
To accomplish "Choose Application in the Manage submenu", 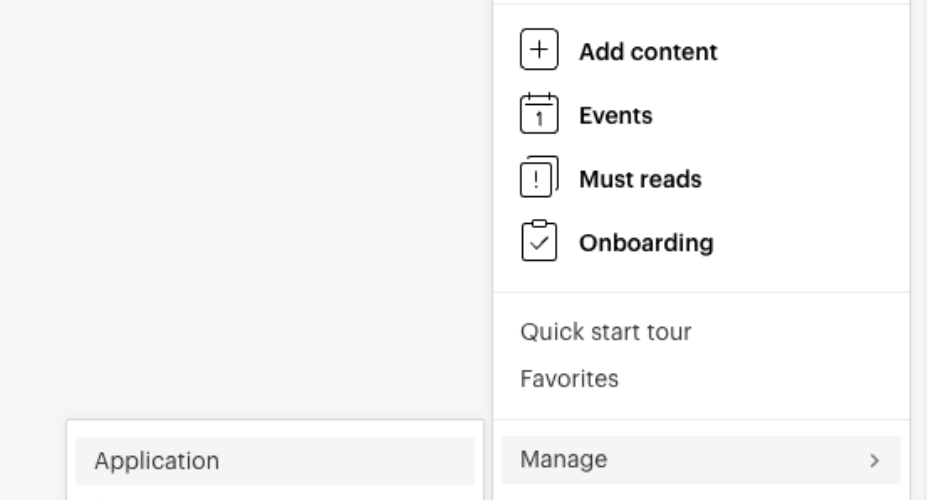I will [157, 461].
